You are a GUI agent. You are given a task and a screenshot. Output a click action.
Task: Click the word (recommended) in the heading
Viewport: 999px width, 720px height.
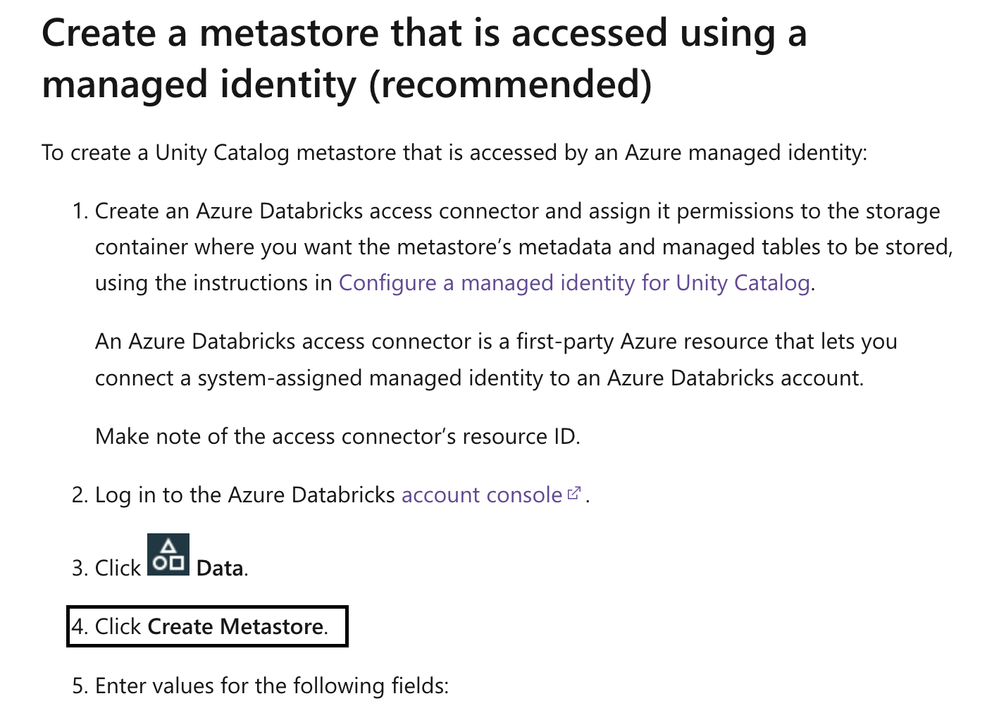pos(510,84)
